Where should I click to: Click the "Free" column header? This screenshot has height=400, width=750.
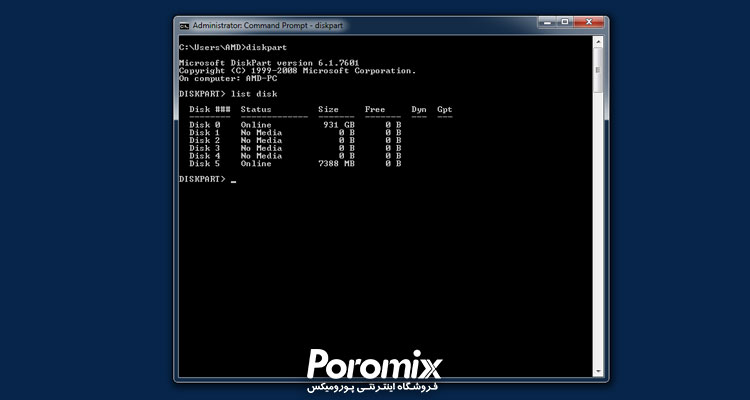[x=375, y=109]
